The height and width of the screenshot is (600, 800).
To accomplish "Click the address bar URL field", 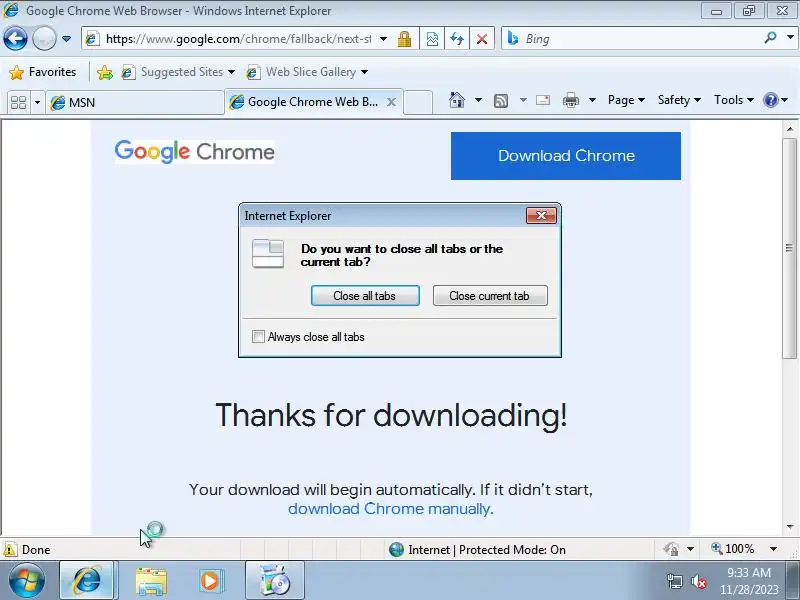I will [x=238, y=39].
